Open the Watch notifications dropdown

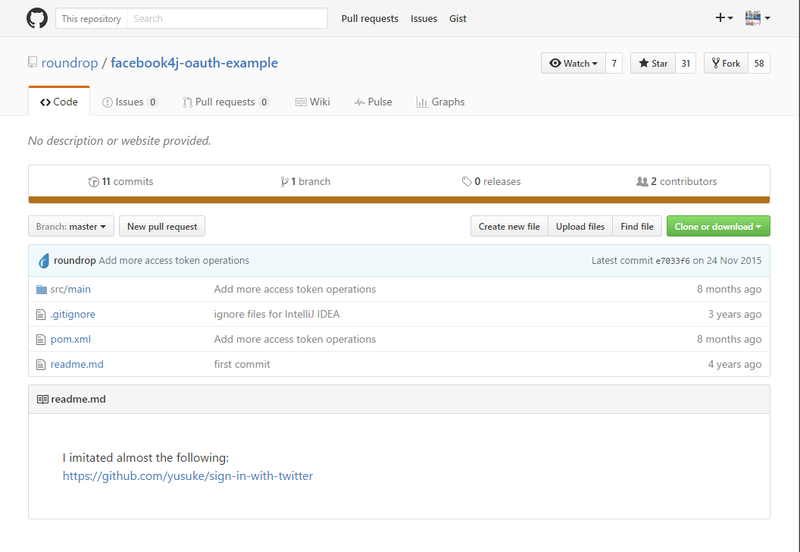(x=573, y=63)
